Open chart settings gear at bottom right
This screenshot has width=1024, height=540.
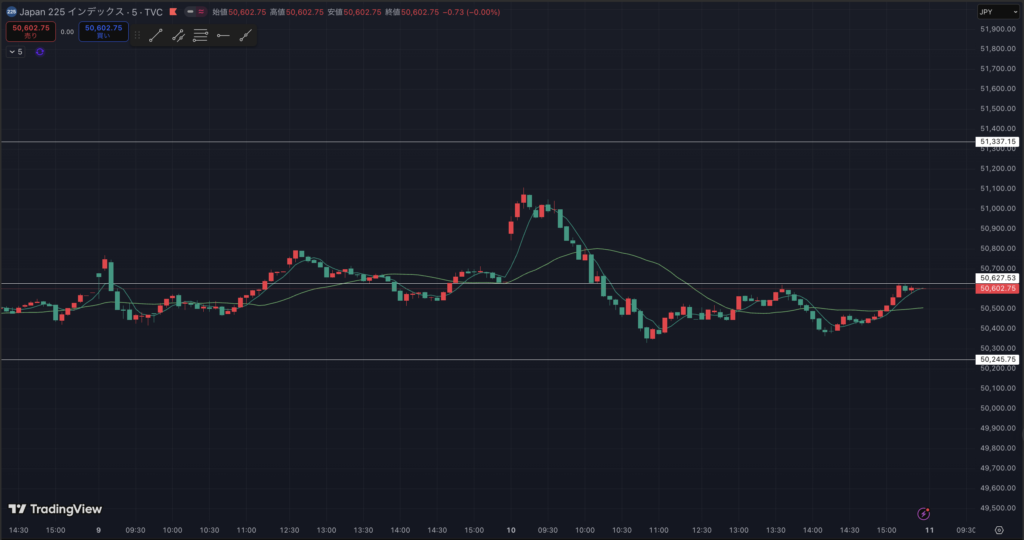click(999, 530)
